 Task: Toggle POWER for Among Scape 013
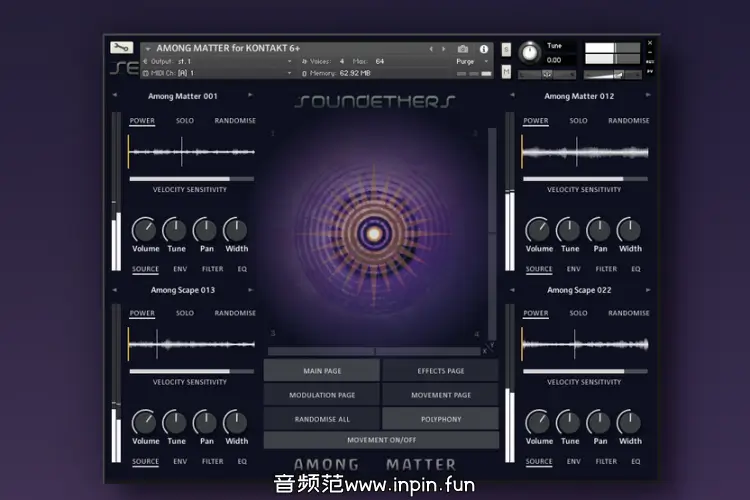pos(142,313)
